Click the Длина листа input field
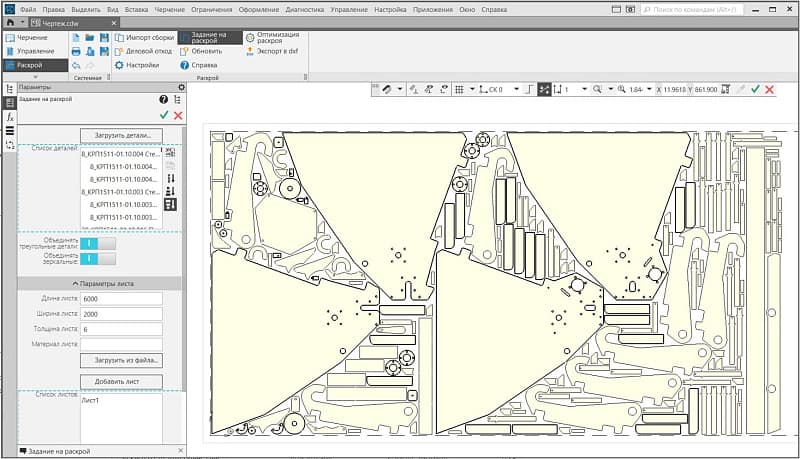The image size is (800, 459). tap(121, 299)
